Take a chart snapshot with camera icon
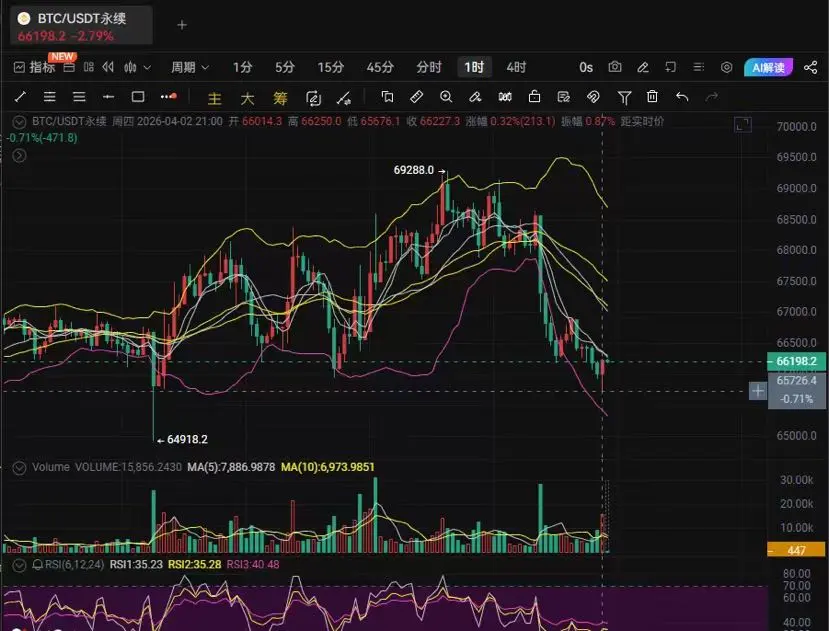The image size is (829, 631). coord(614,67)
